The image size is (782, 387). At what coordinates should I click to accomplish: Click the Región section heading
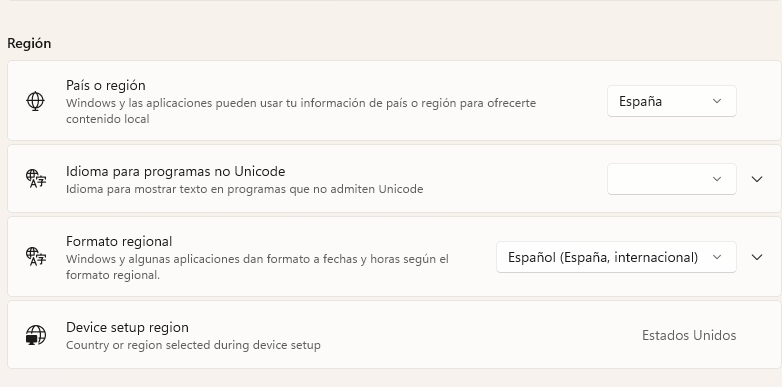[29, 43]
